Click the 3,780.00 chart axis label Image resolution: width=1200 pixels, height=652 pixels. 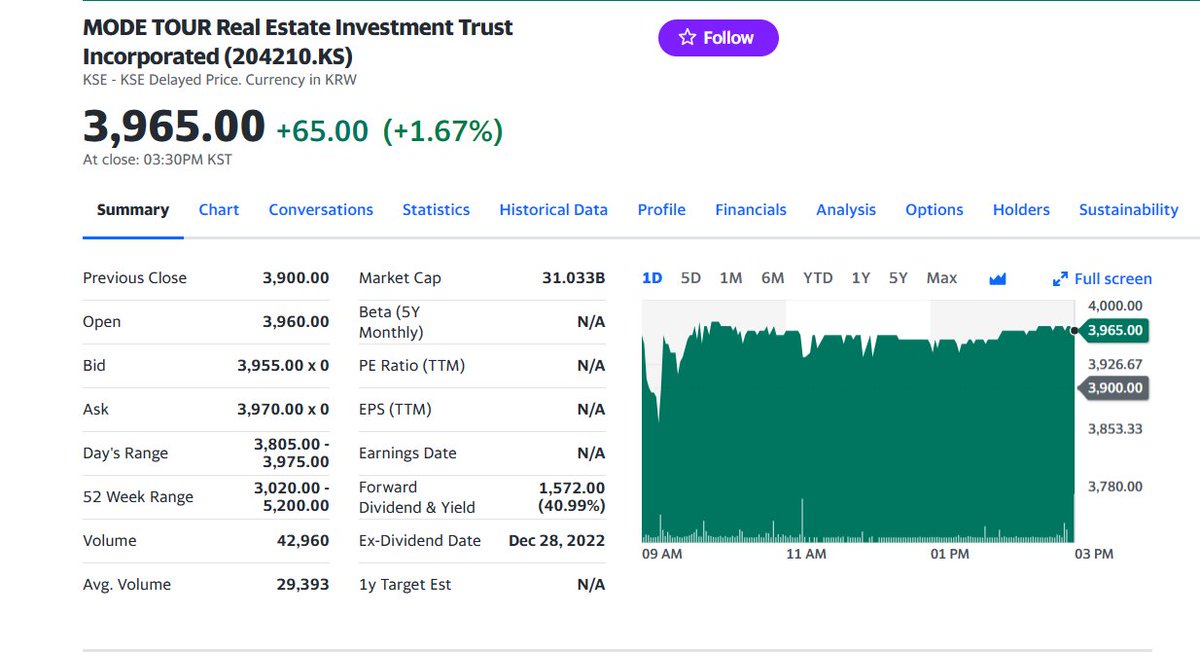(1115, 487)
